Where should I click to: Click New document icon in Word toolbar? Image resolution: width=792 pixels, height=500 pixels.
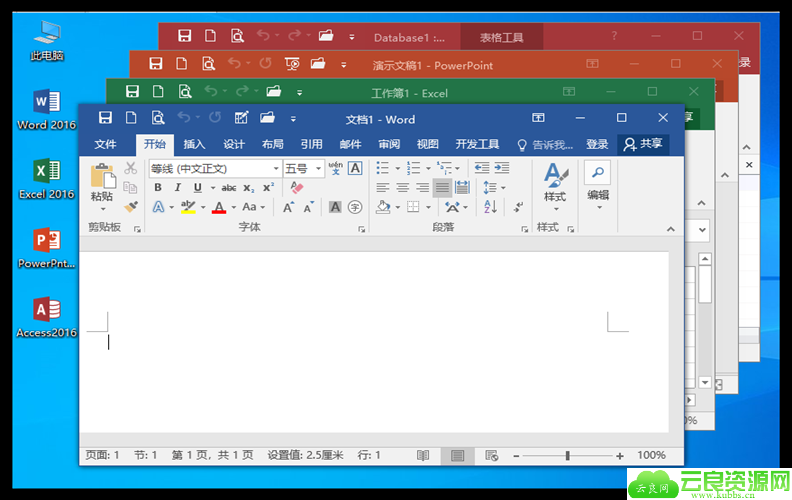[x=131, y=118]
